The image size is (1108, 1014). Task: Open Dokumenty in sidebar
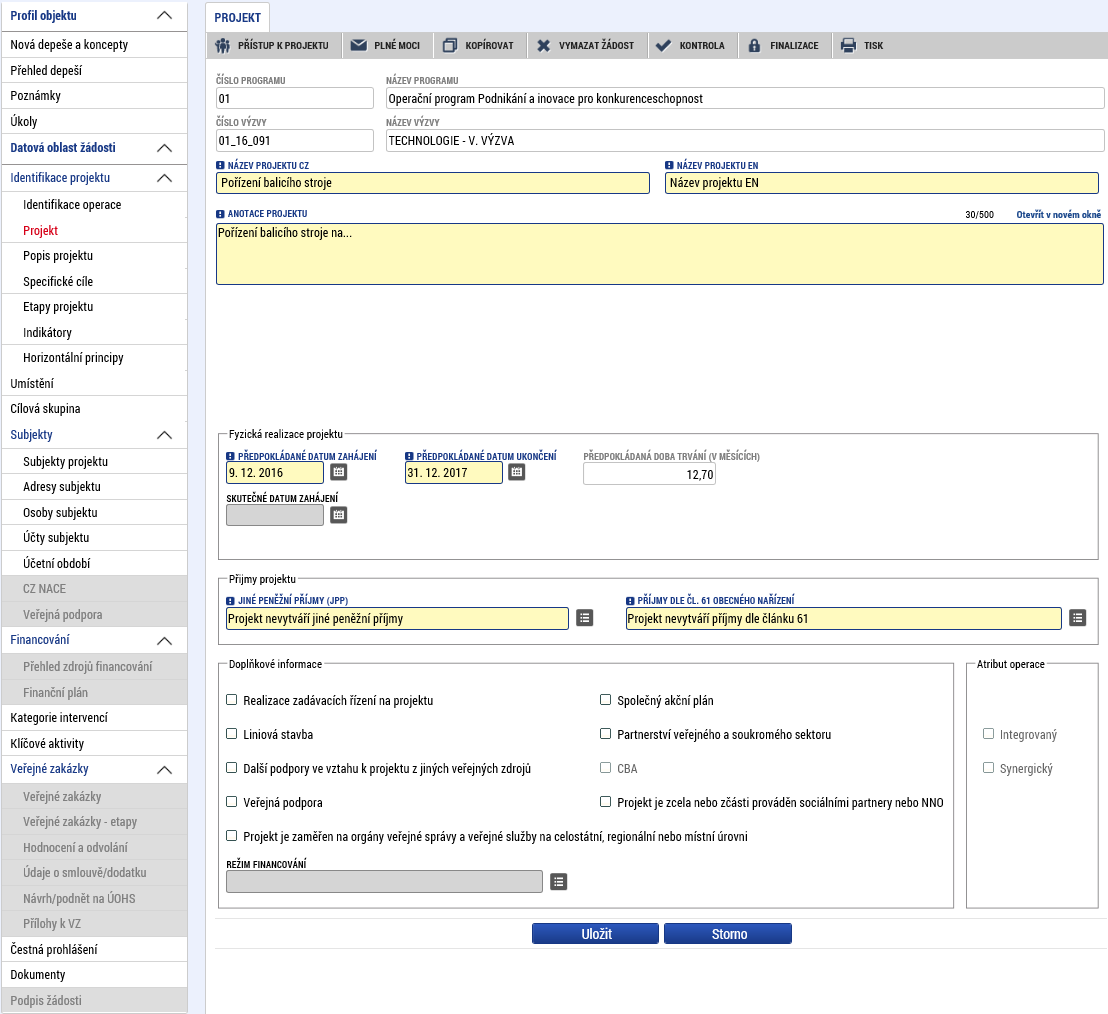94,974
